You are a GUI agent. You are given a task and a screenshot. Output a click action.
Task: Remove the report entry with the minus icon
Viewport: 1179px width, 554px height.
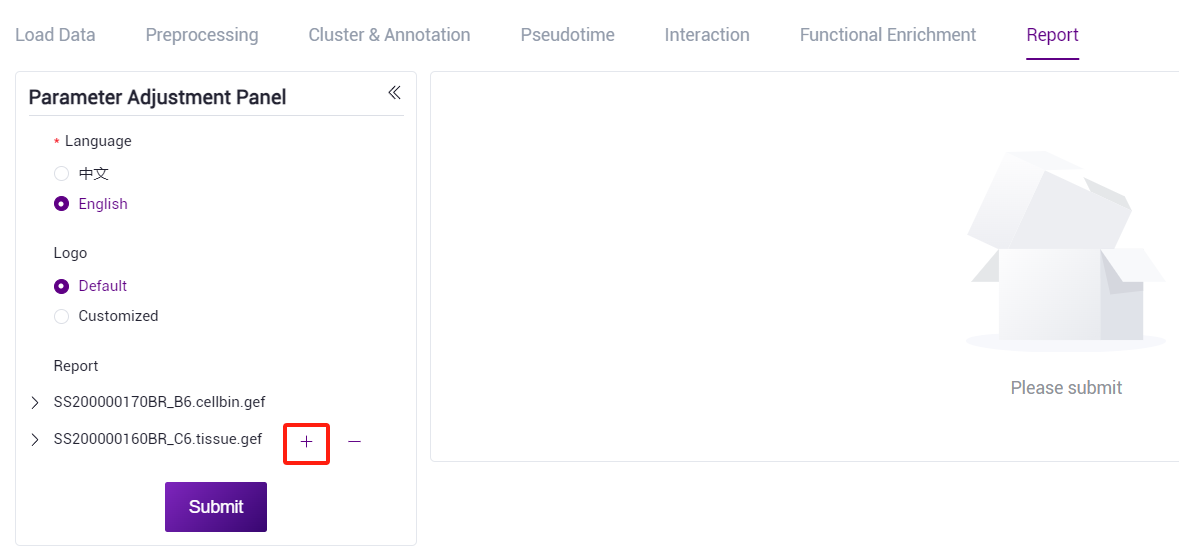354,442
